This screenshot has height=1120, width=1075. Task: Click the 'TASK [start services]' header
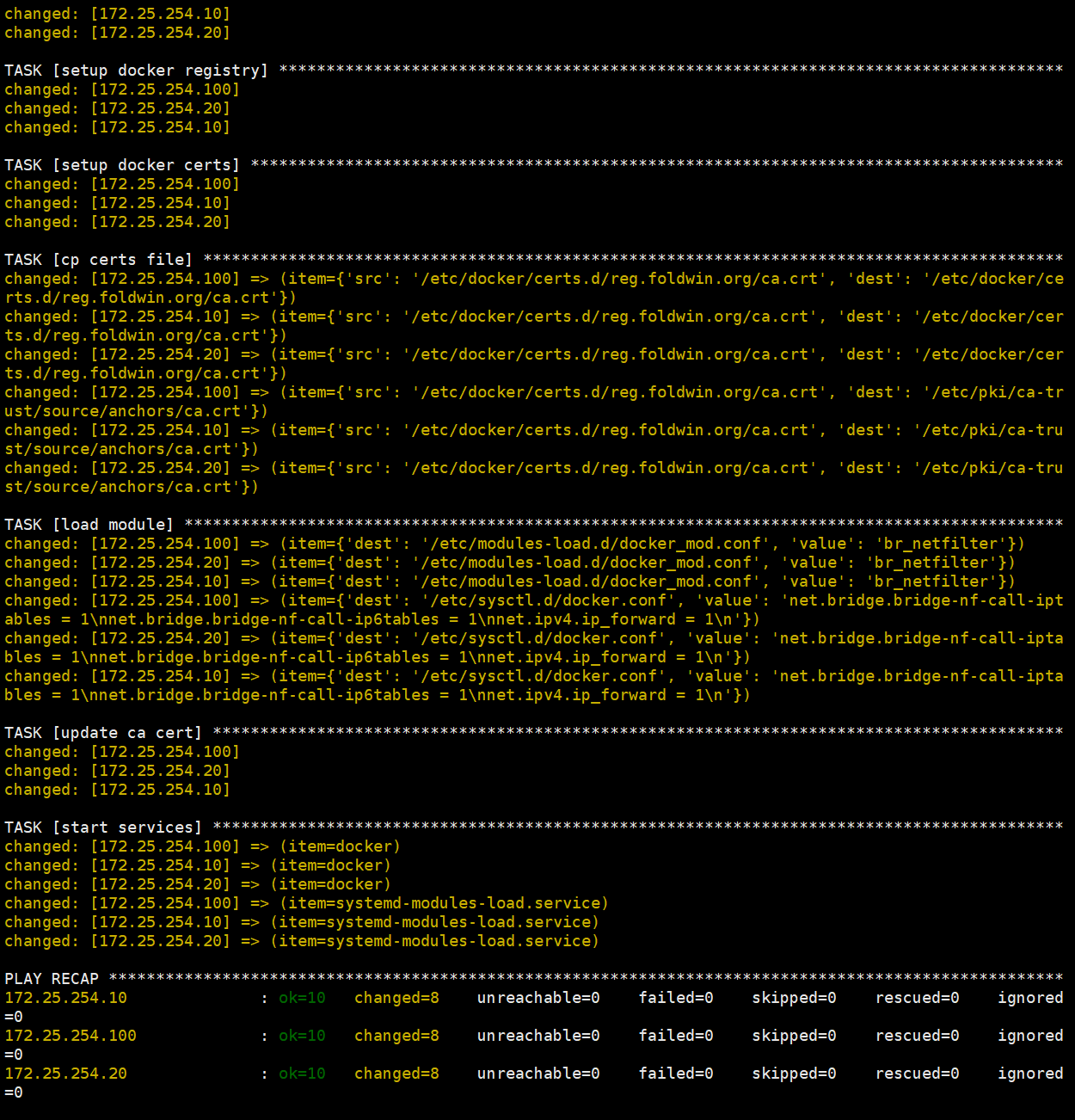click(103, 828)
